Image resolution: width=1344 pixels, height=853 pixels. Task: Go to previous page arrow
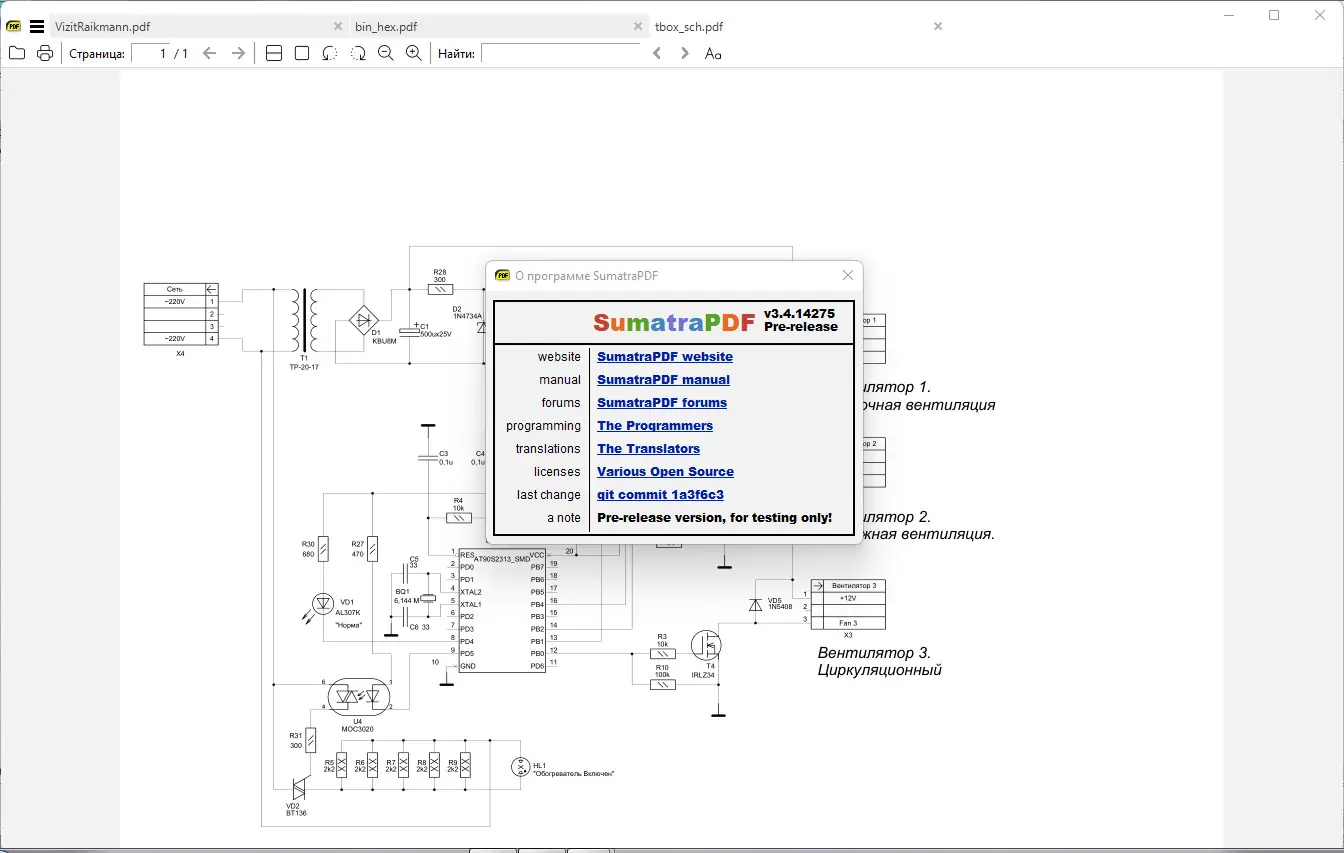209,53
